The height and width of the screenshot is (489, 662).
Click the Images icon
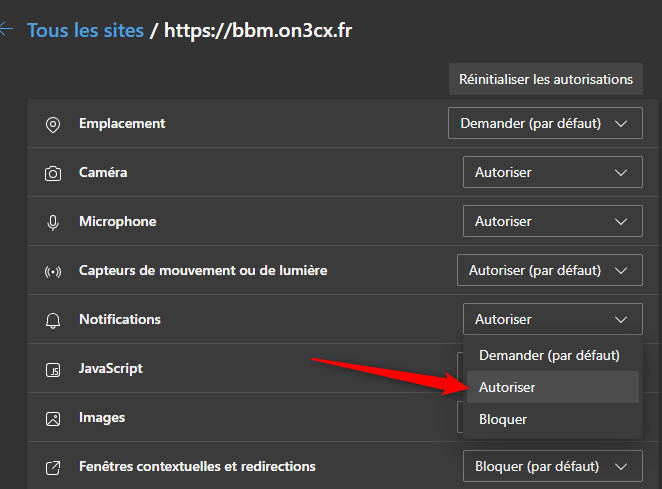pyautogui.click(x=53, y=418)
